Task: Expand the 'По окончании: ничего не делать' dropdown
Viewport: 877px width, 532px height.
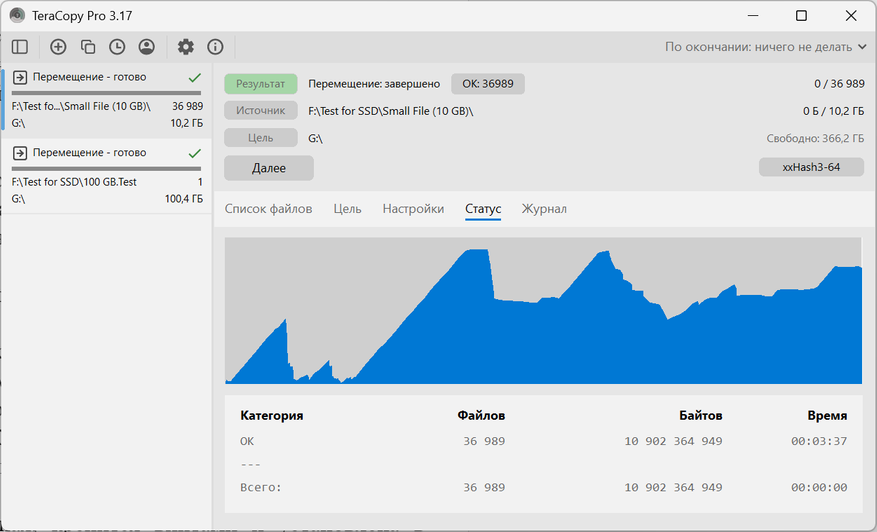Action: pyautogui.click(x=766, y=47)
